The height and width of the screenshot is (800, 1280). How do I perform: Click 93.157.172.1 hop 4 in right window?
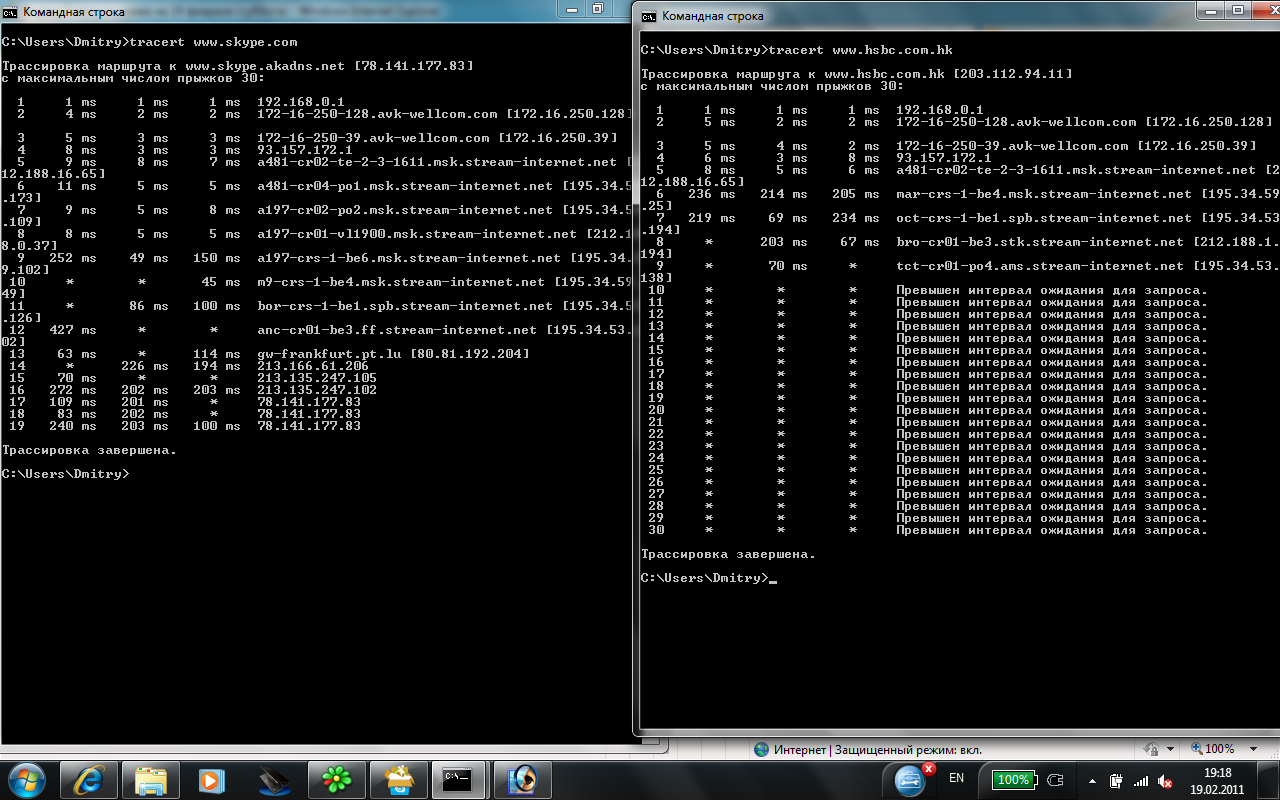coord(944,158)
